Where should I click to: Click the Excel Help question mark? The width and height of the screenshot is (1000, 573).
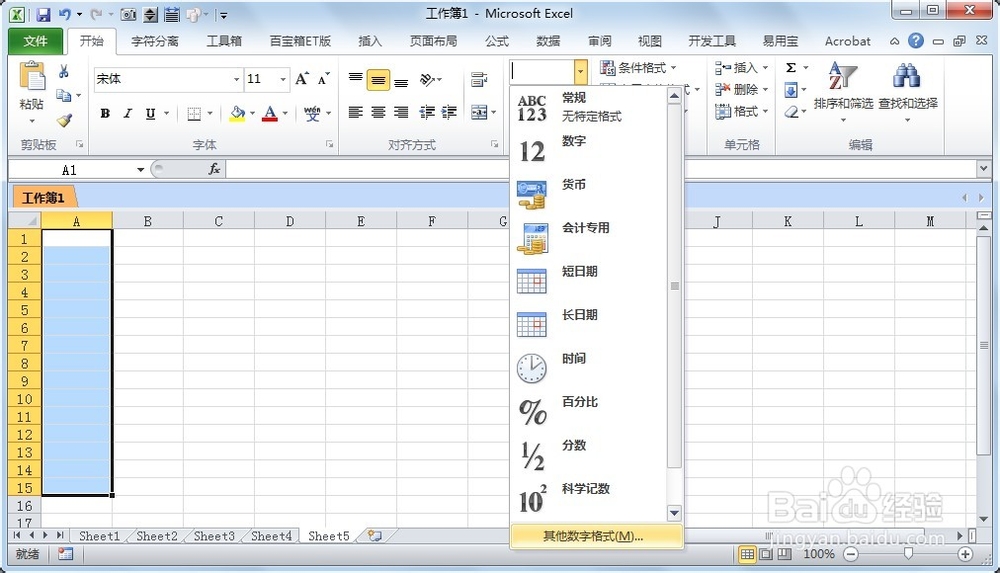916,41
